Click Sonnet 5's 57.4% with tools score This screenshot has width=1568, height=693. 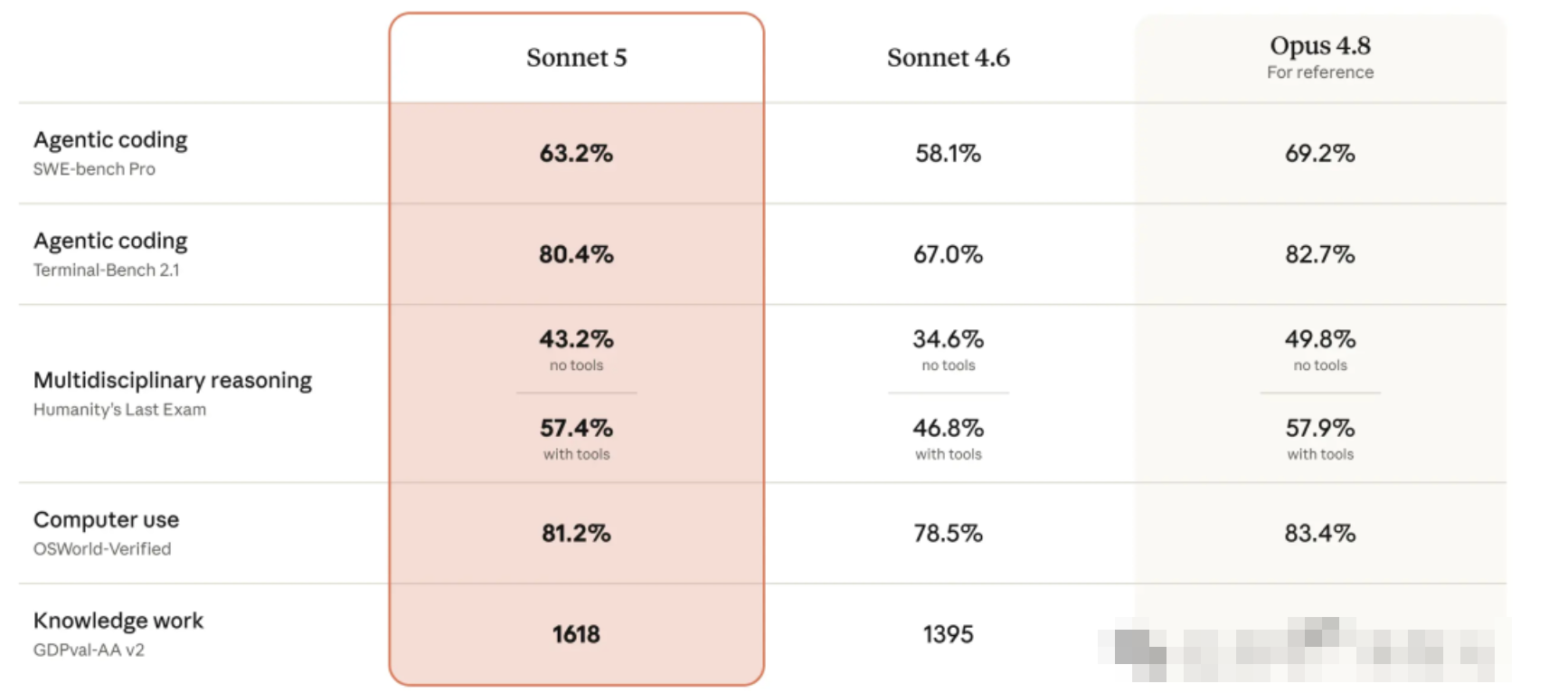tap(576, 428)
